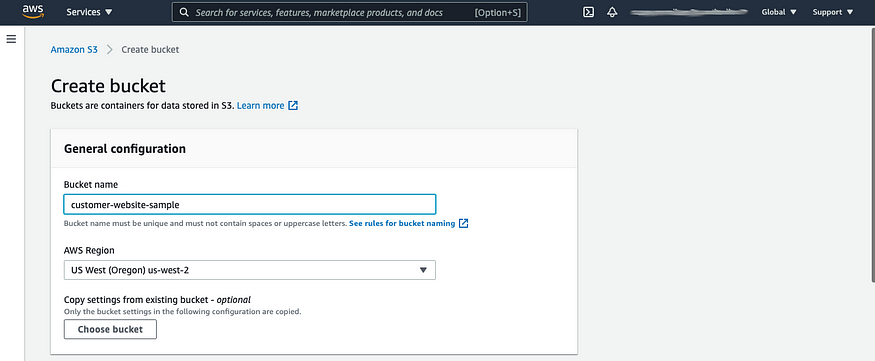
Task: Open See rules for bucket naming link
Action: [402, 223]
